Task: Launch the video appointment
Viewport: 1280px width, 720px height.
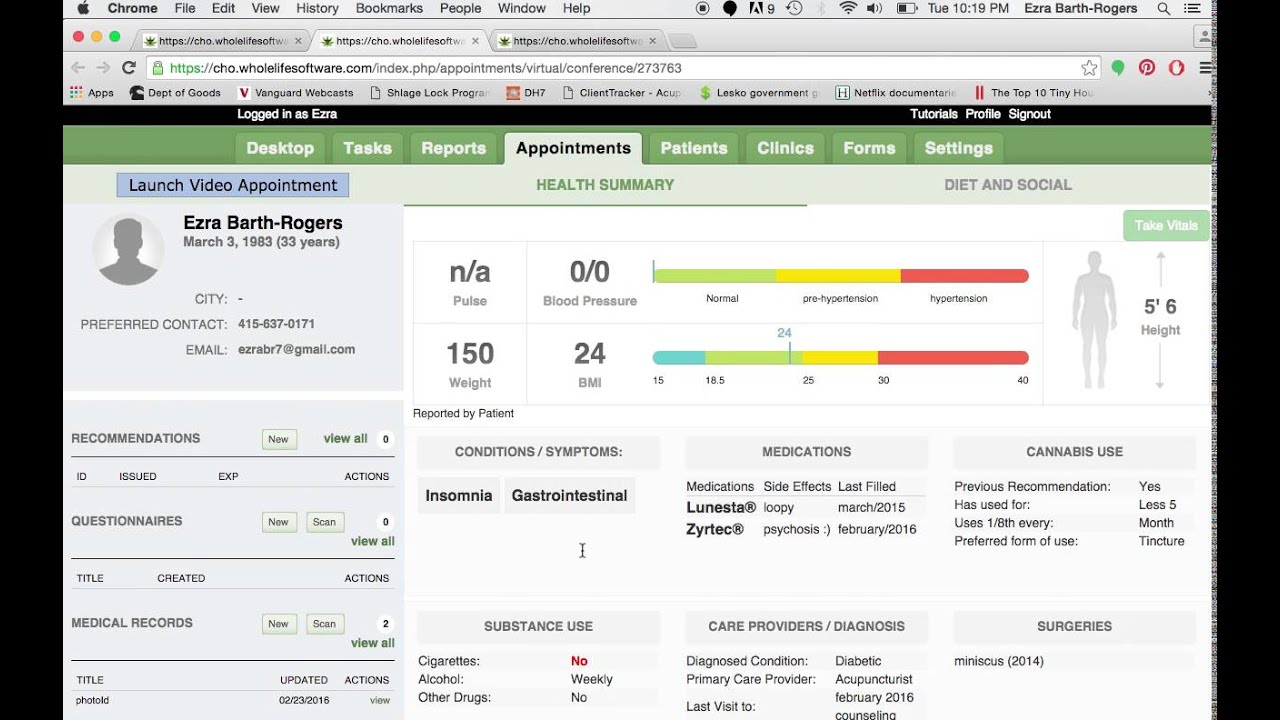Action: 233,185
